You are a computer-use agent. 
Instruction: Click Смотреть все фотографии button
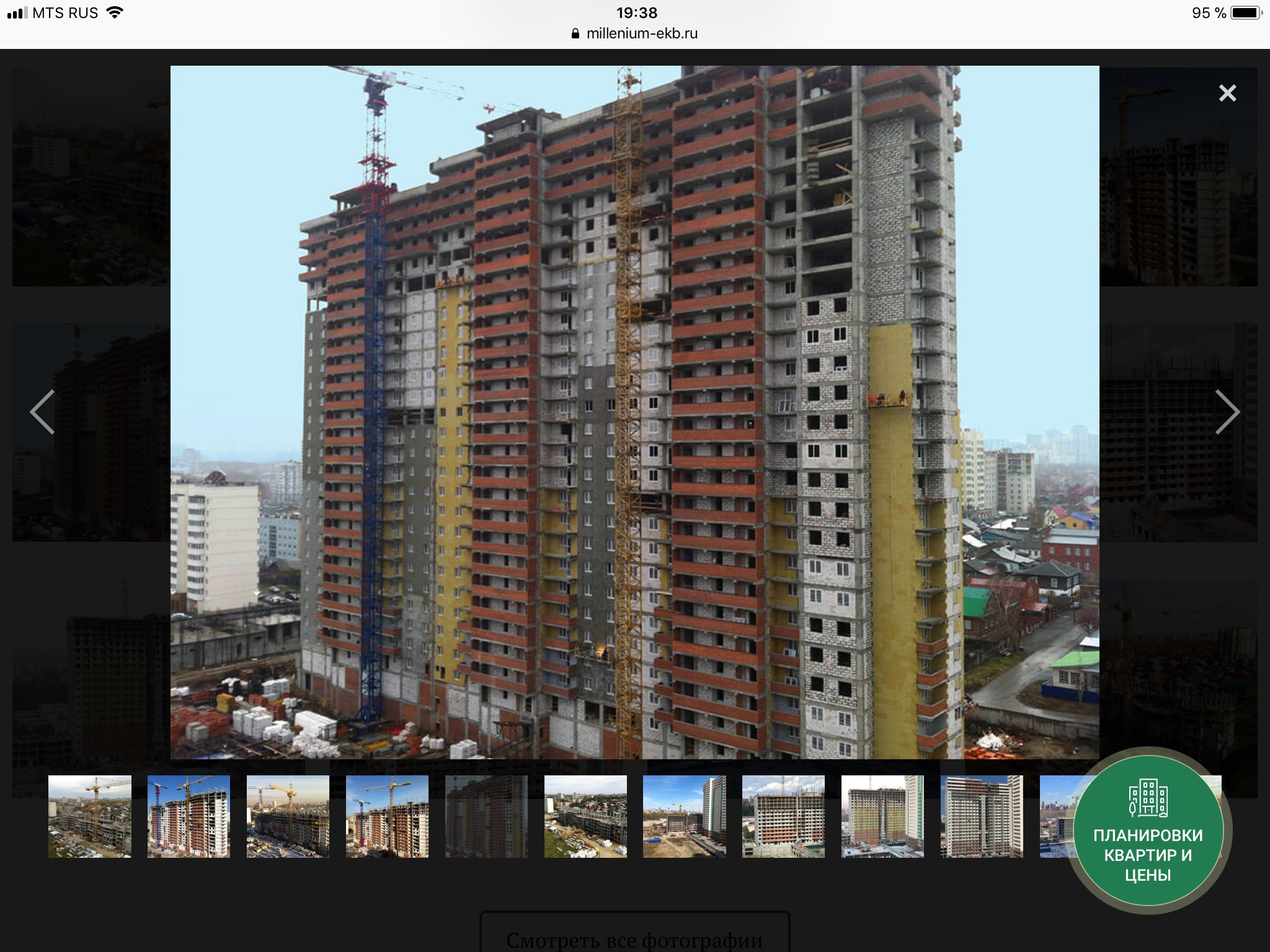point(634,939)
